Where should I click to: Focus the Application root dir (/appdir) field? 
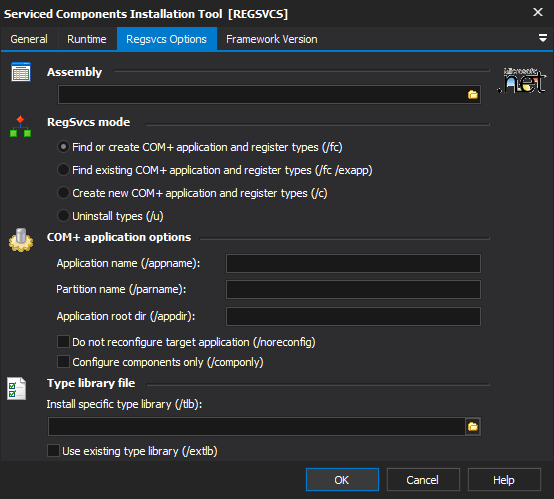[353, 316]
